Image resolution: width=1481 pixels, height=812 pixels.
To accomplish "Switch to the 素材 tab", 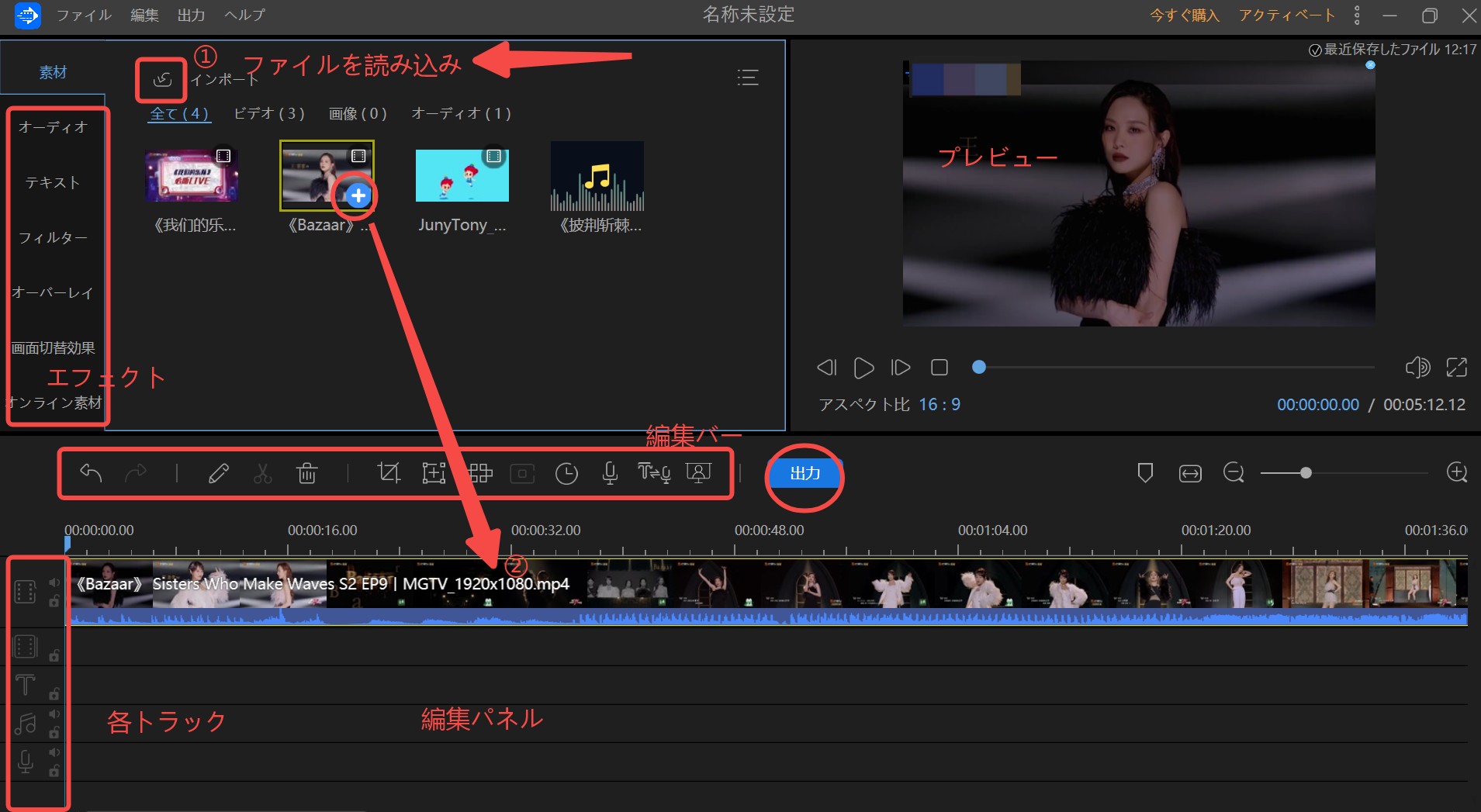I will 53,72.
